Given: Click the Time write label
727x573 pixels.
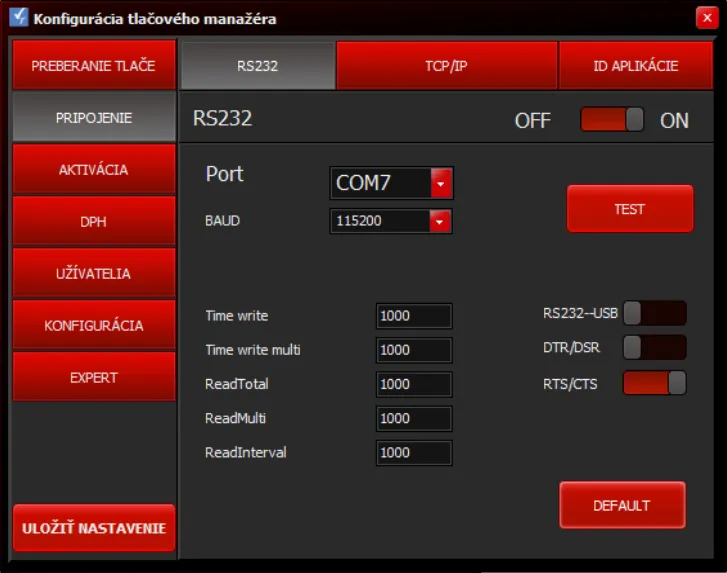Looking at the screenshot, I should (x=237, y=316).
